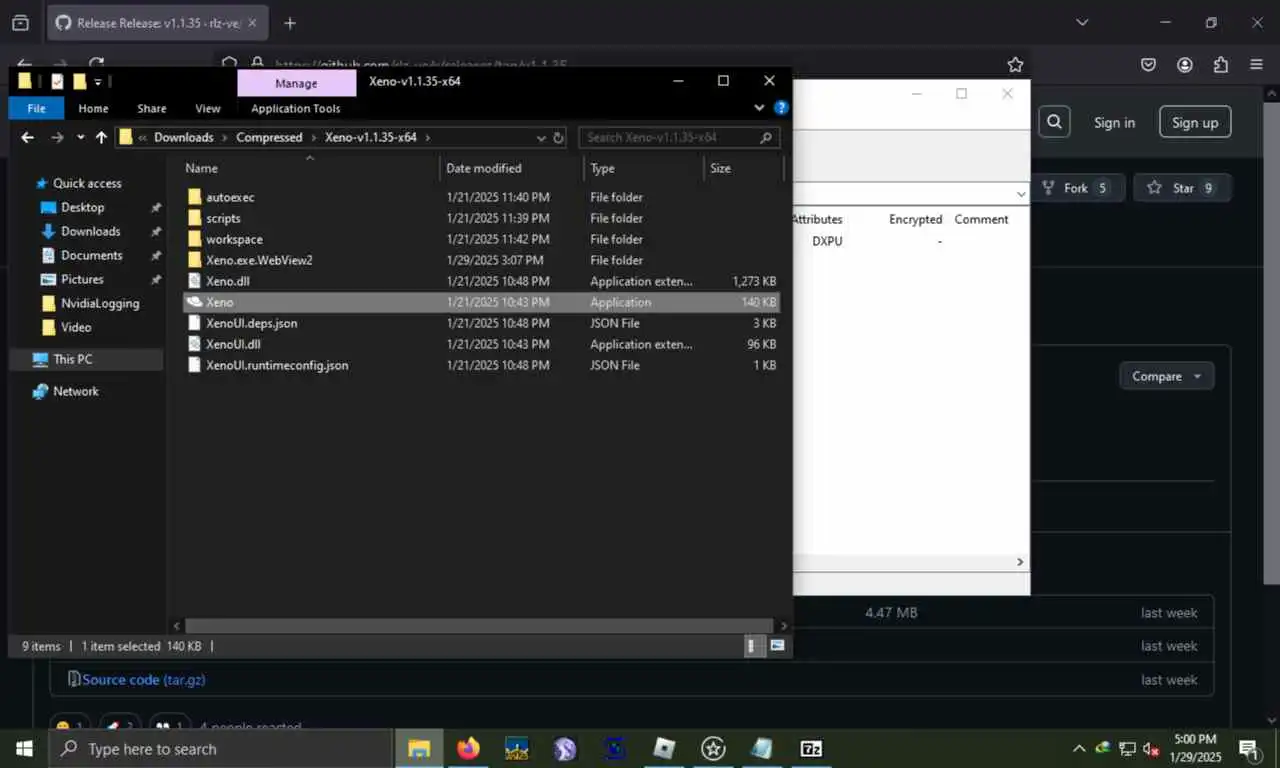Open Firefox from the taskbar

click(x=468, y=748)
